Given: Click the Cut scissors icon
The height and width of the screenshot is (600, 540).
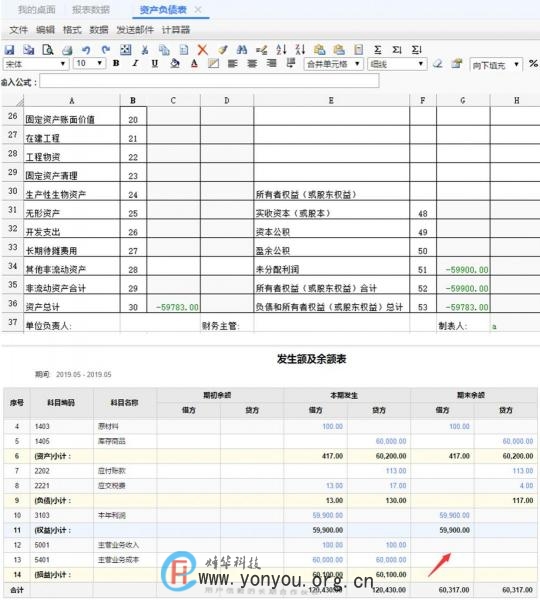Looking at the screenshot, I should (145, 50).
